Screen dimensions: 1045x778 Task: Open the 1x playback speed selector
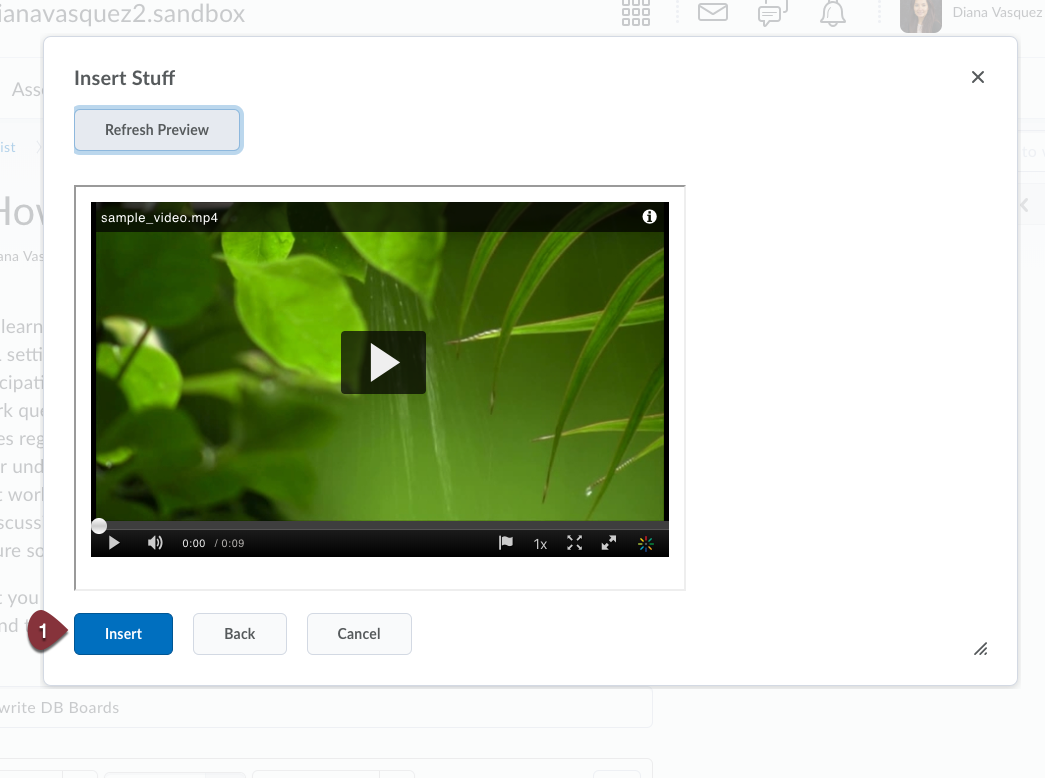(540, 544)
